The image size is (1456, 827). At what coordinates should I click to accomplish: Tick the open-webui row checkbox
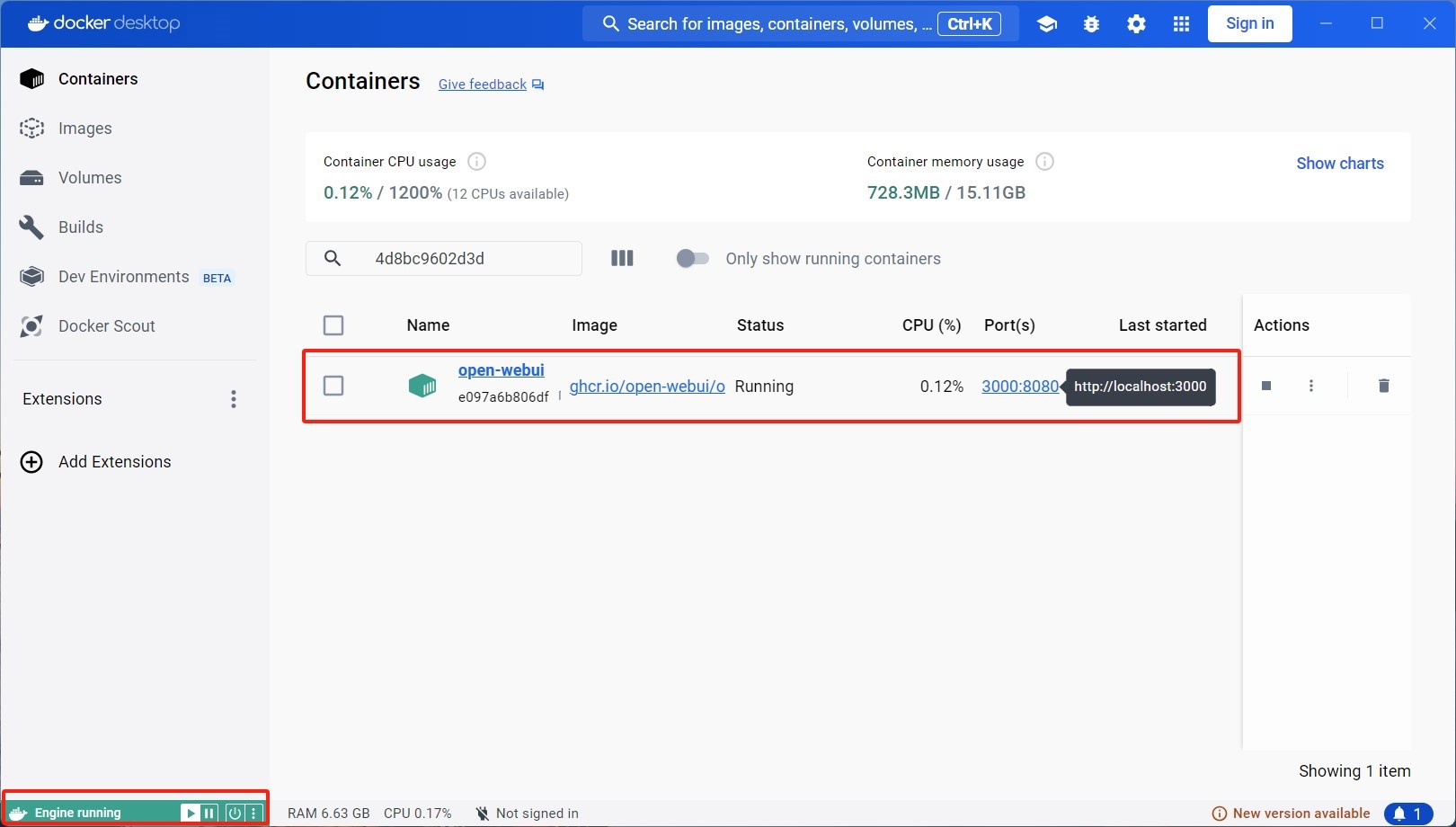click(x=333, y=386)
